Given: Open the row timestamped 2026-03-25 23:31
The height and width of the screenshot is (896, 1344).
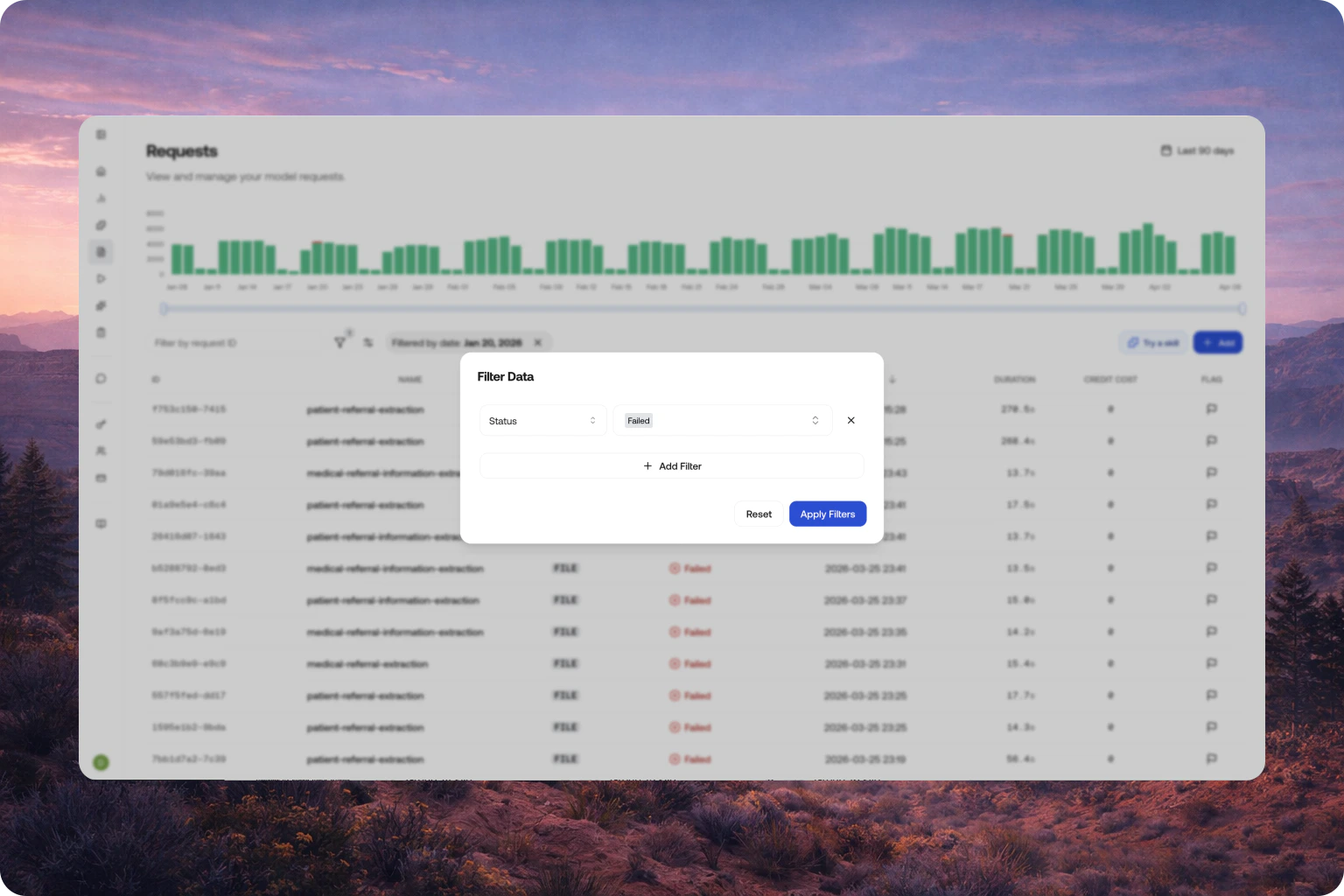Looking at the screenshot, I should click(x=696, y=664).
